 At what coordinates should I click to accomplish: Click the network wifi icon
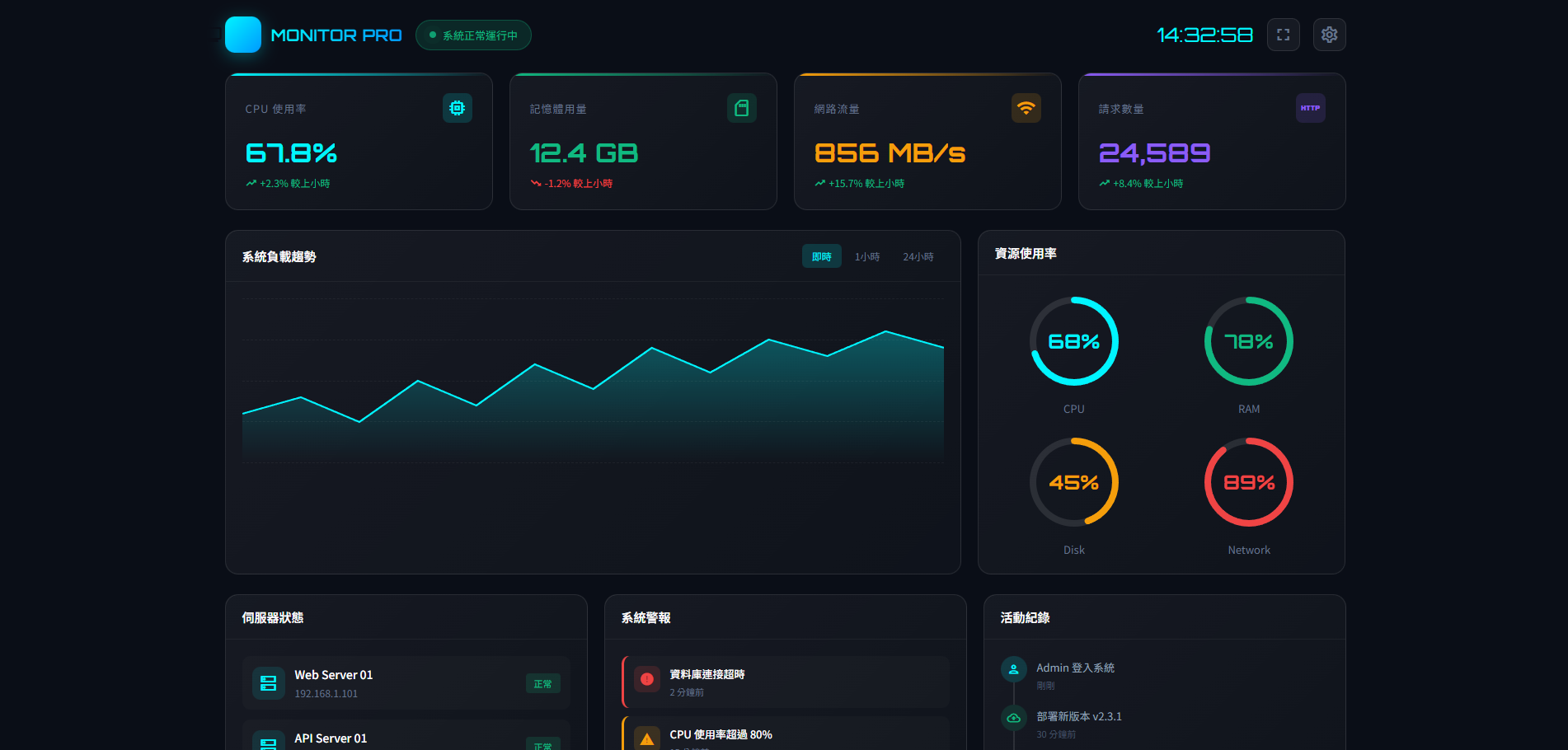[1026, 108]
